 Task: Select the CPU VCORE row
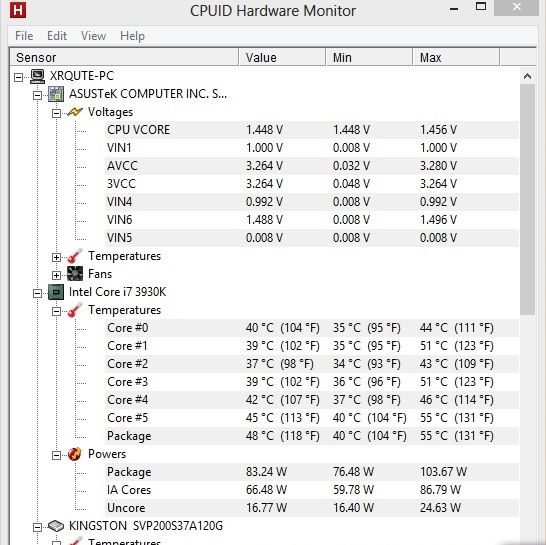click(312, 130)
